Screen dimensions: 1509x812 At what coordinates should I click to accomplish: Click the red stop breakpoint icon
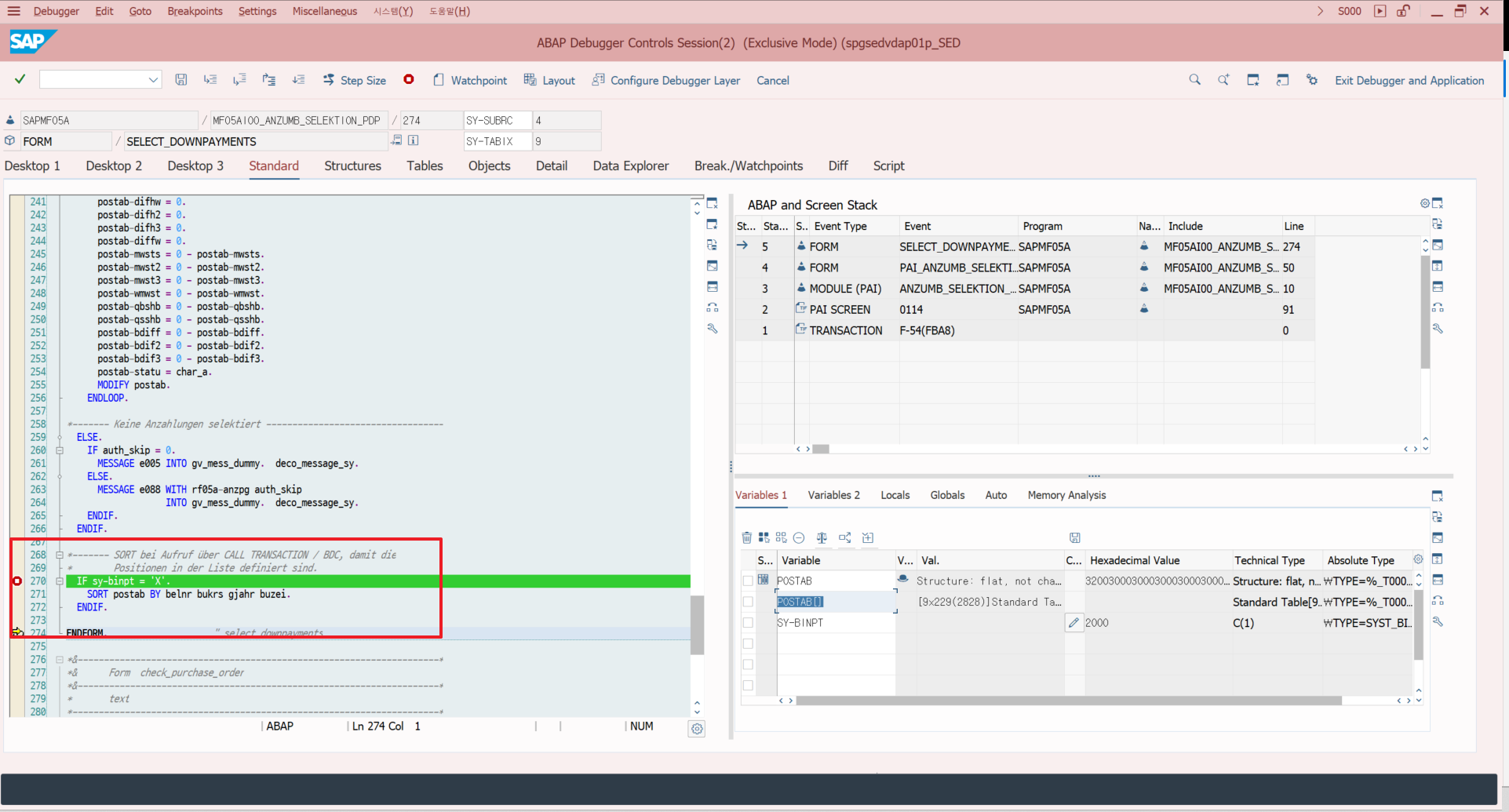click(409, 79)
